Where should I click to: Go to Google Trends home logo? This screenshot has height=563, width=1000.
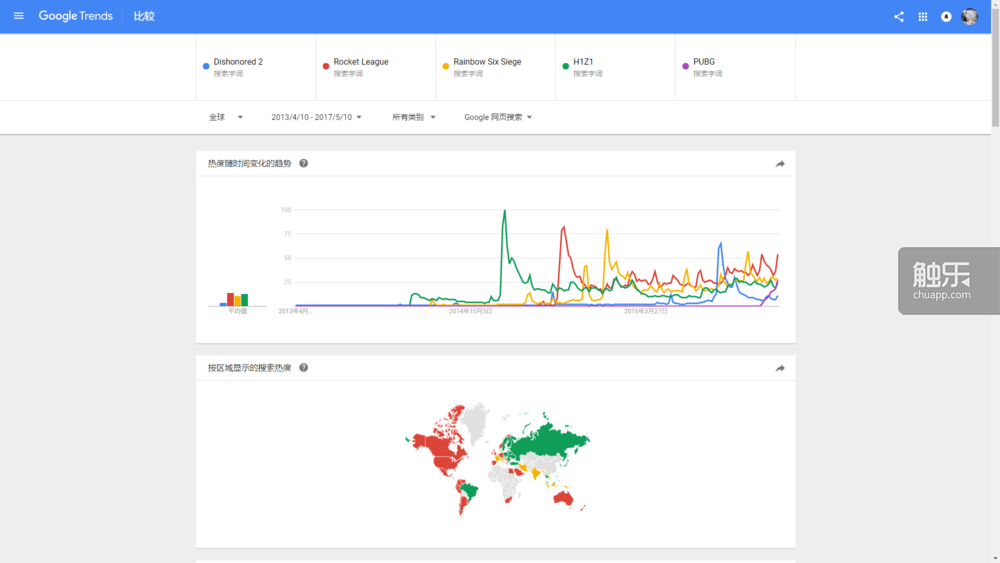point(76,17)
